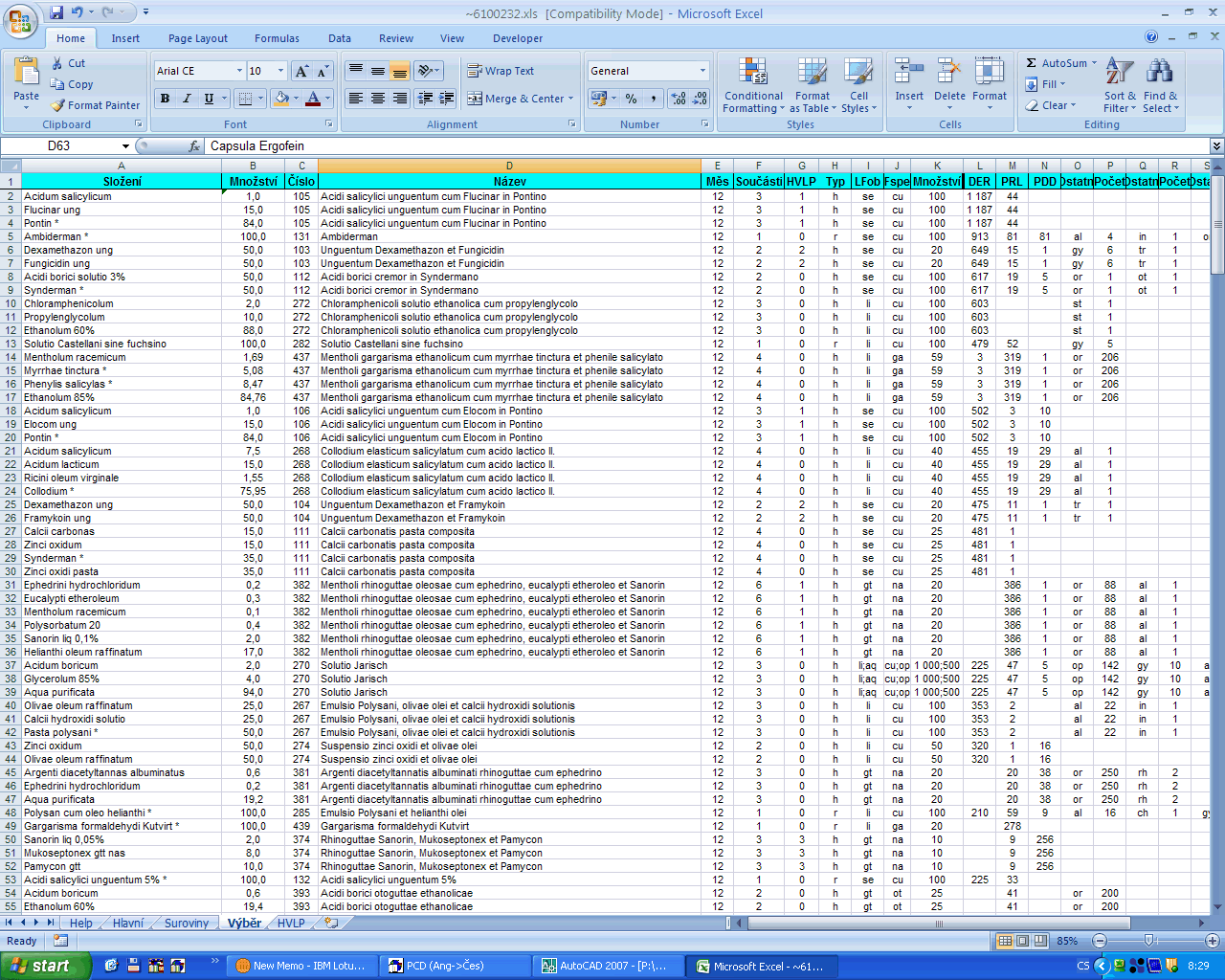
Task: Open Conditional Formatting menu
Action: [x=753, y=84]
